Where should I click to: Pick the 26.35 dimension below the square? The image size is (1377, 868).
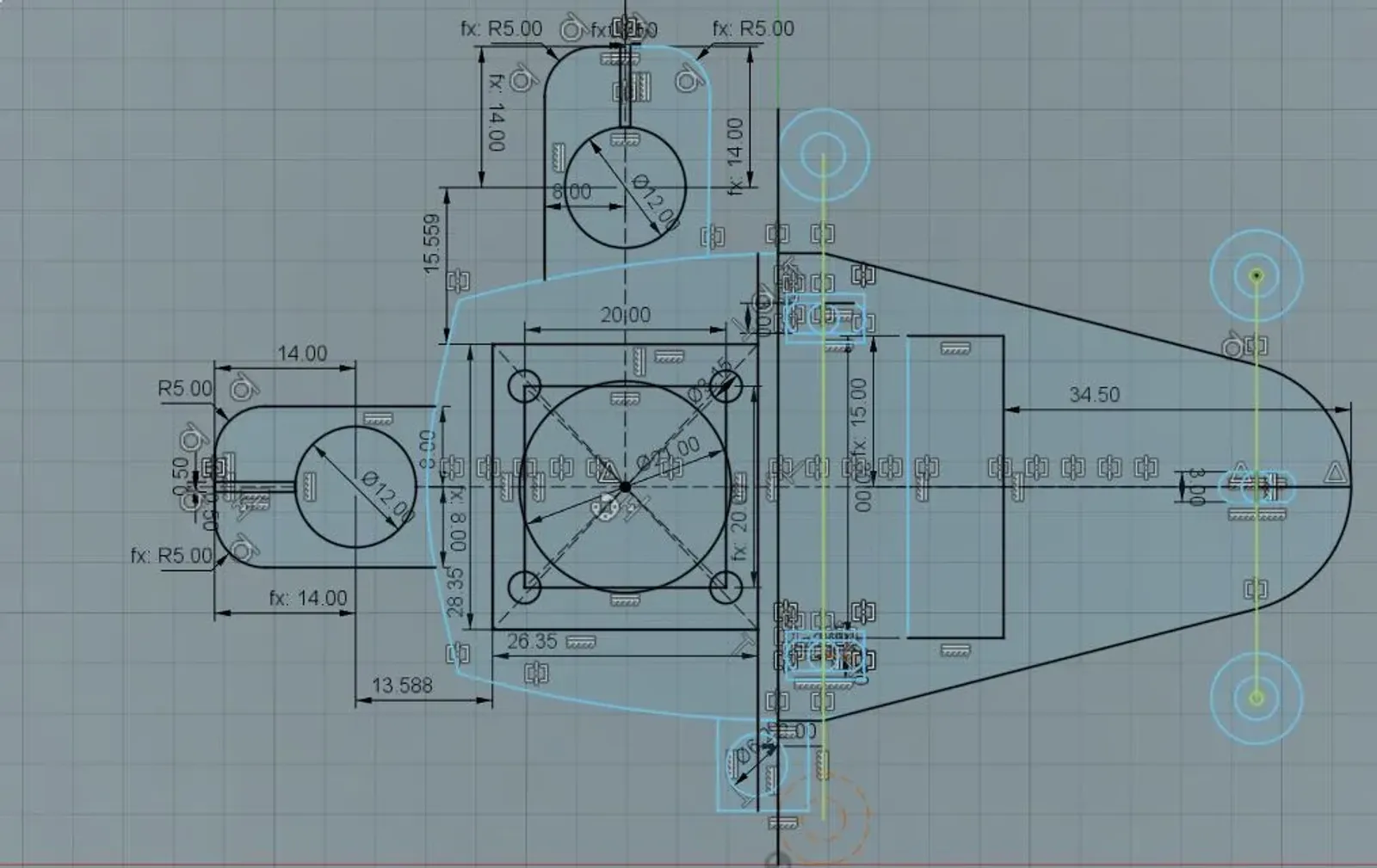click(532, 642)
